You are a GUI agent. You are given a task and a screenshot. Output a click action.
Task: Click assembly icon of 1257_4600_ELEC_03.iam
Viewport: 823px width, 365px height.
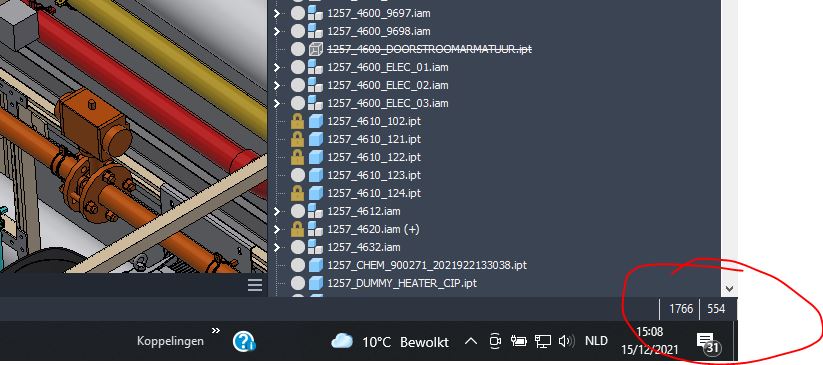(315, 102)
